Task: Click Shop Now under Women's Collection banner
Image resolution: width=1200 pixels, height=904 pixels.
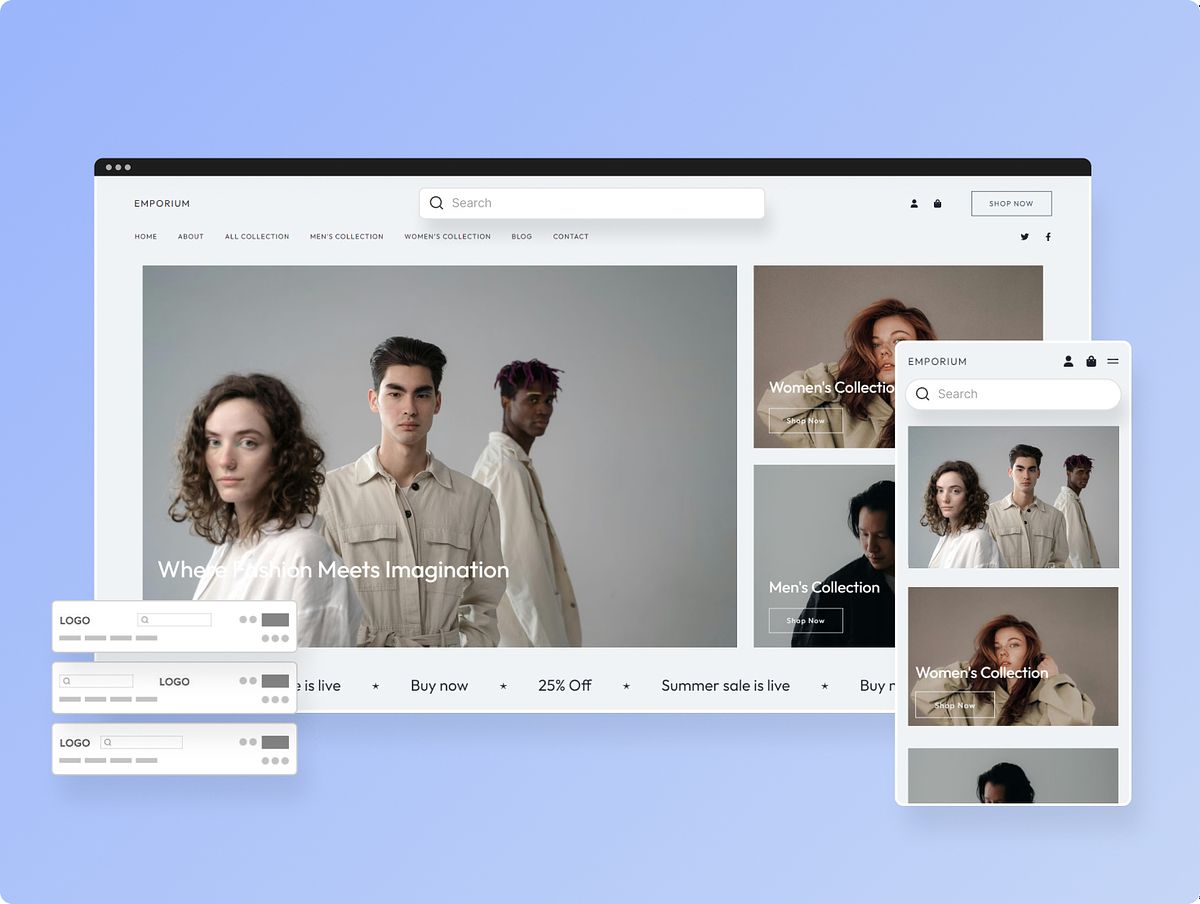Action: [x=805, y=421]
